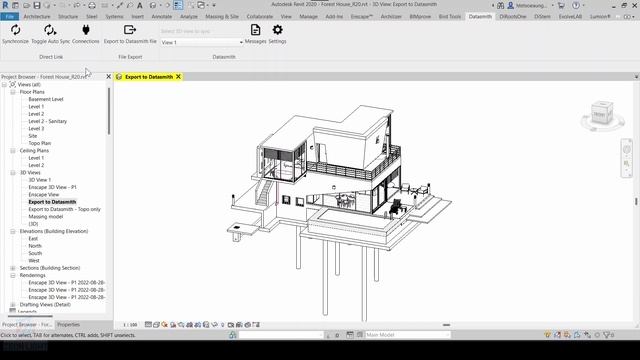Image resolution: width=640 pixels, height=360 pixels.
Task: Open the Datasmith Messages log
Action: 256,30
